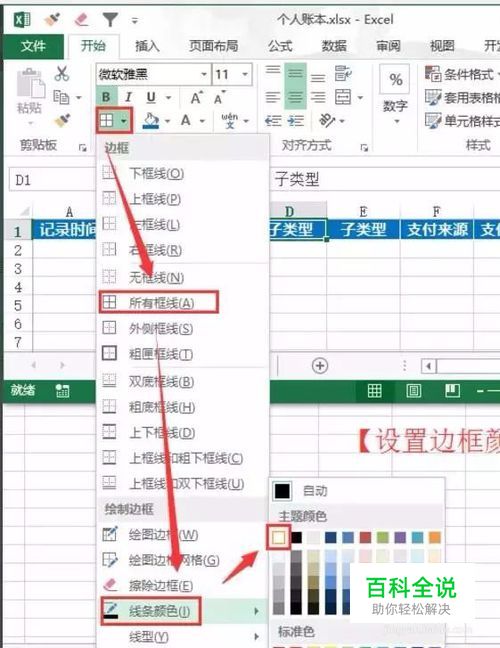
Task: Open 单元格样式 cell styles
Action: tap(462, 121)
